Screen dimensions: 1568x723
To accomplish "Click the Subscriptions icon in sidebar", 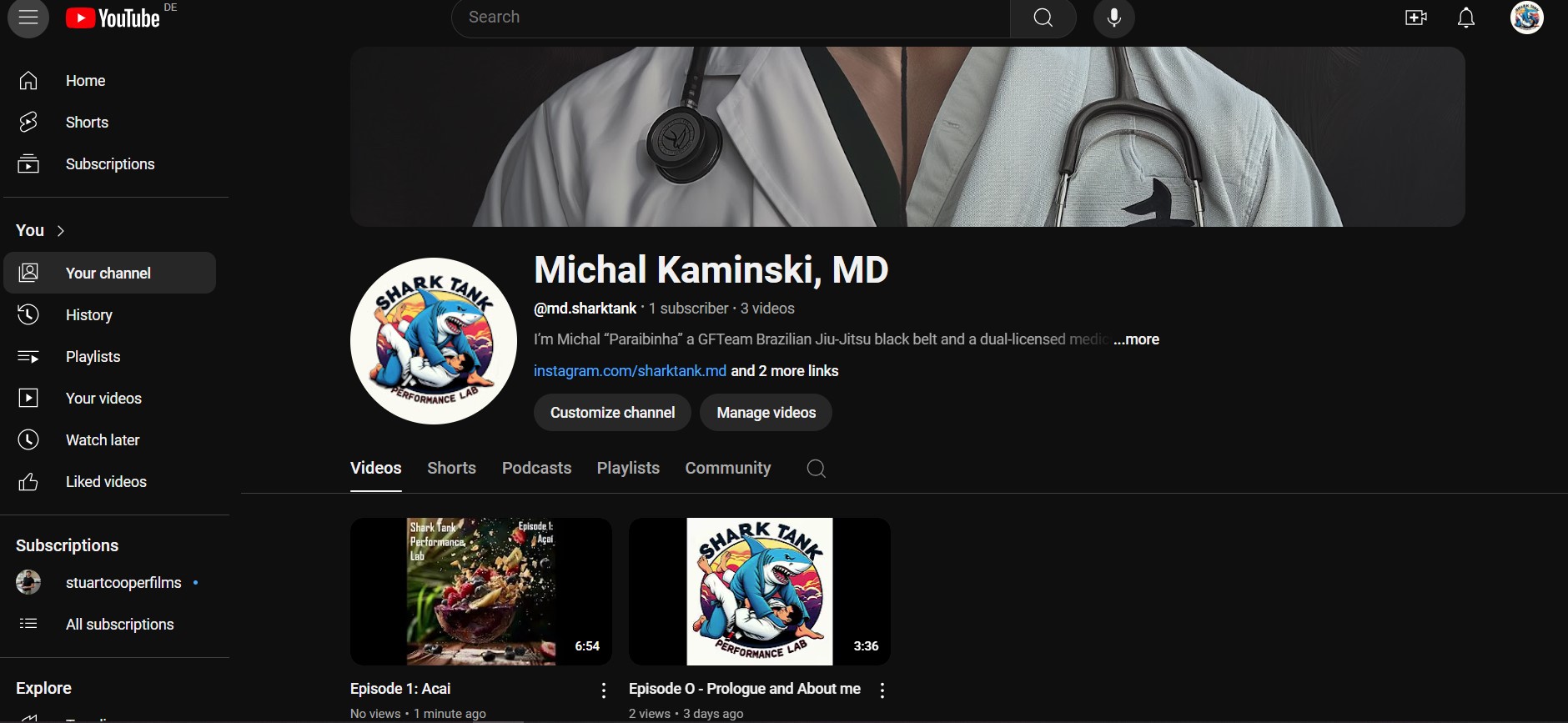I will click(28, 164).
